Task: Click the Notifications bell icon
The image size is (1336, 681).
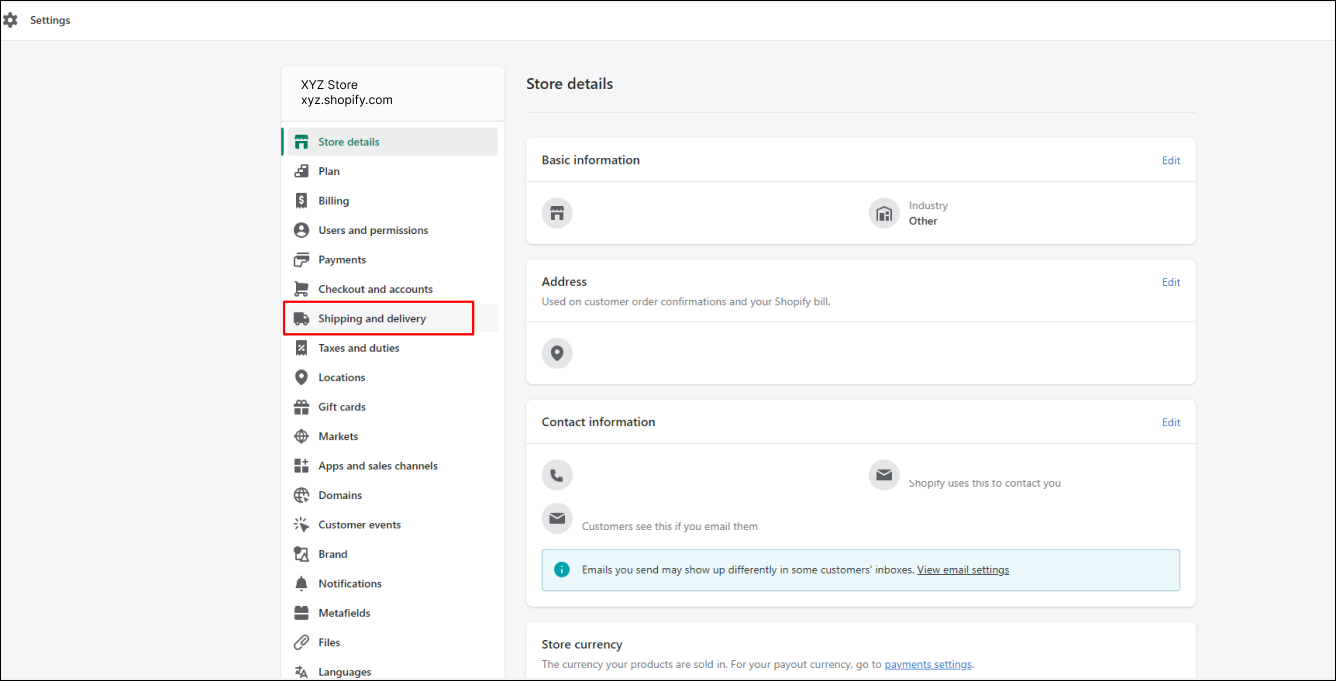Action: tap(301, 584)
